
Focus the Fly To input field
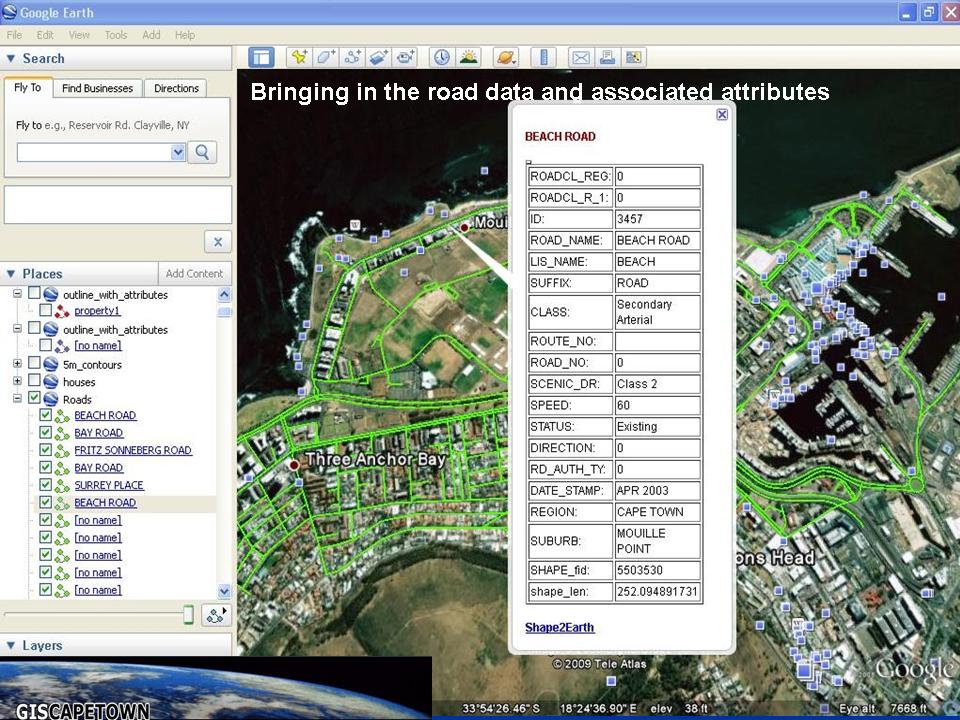coord(94,152)
